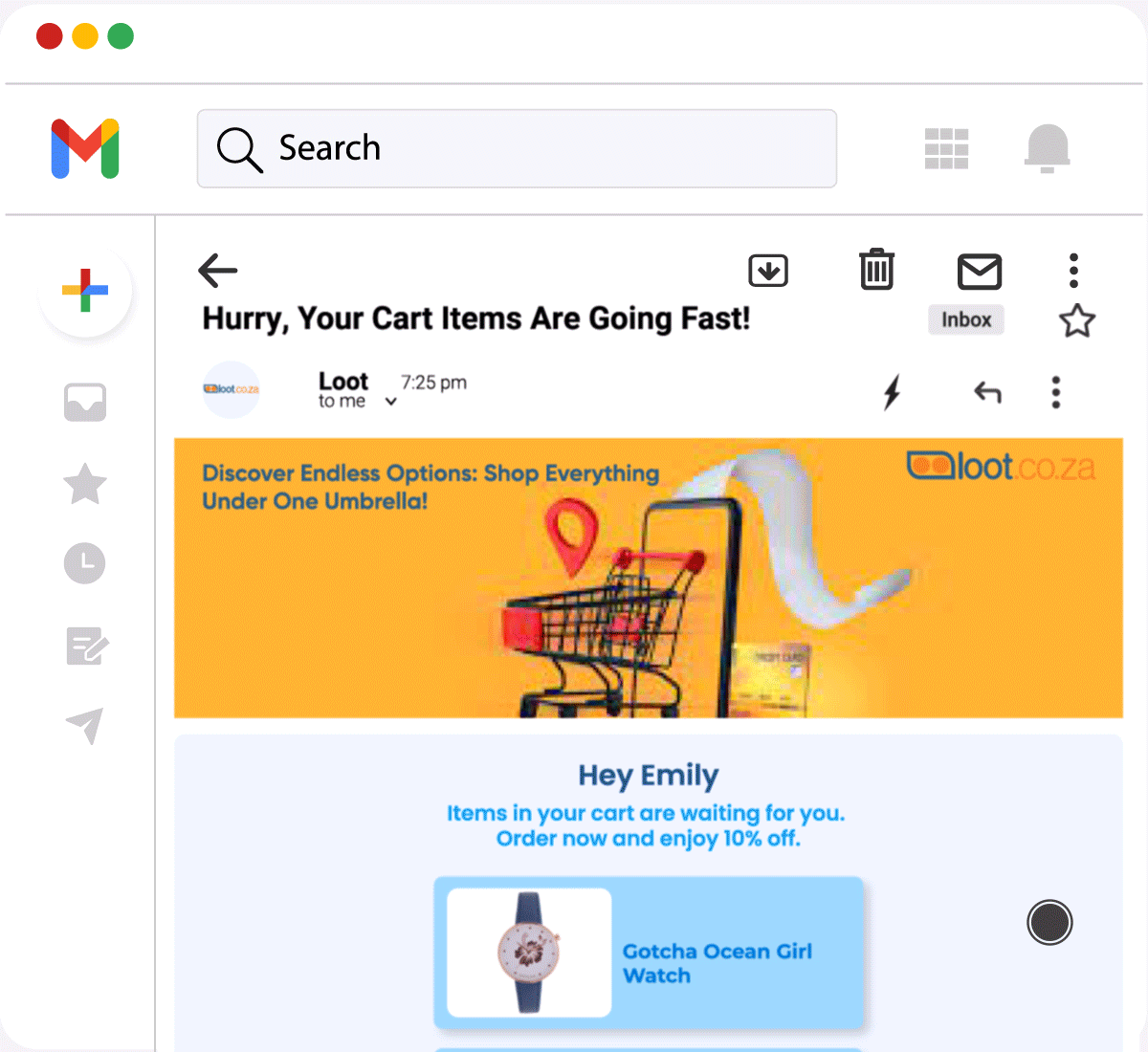
Task: Go back with the left arrow
Action: pyautogui.click(x=217, y=271)
